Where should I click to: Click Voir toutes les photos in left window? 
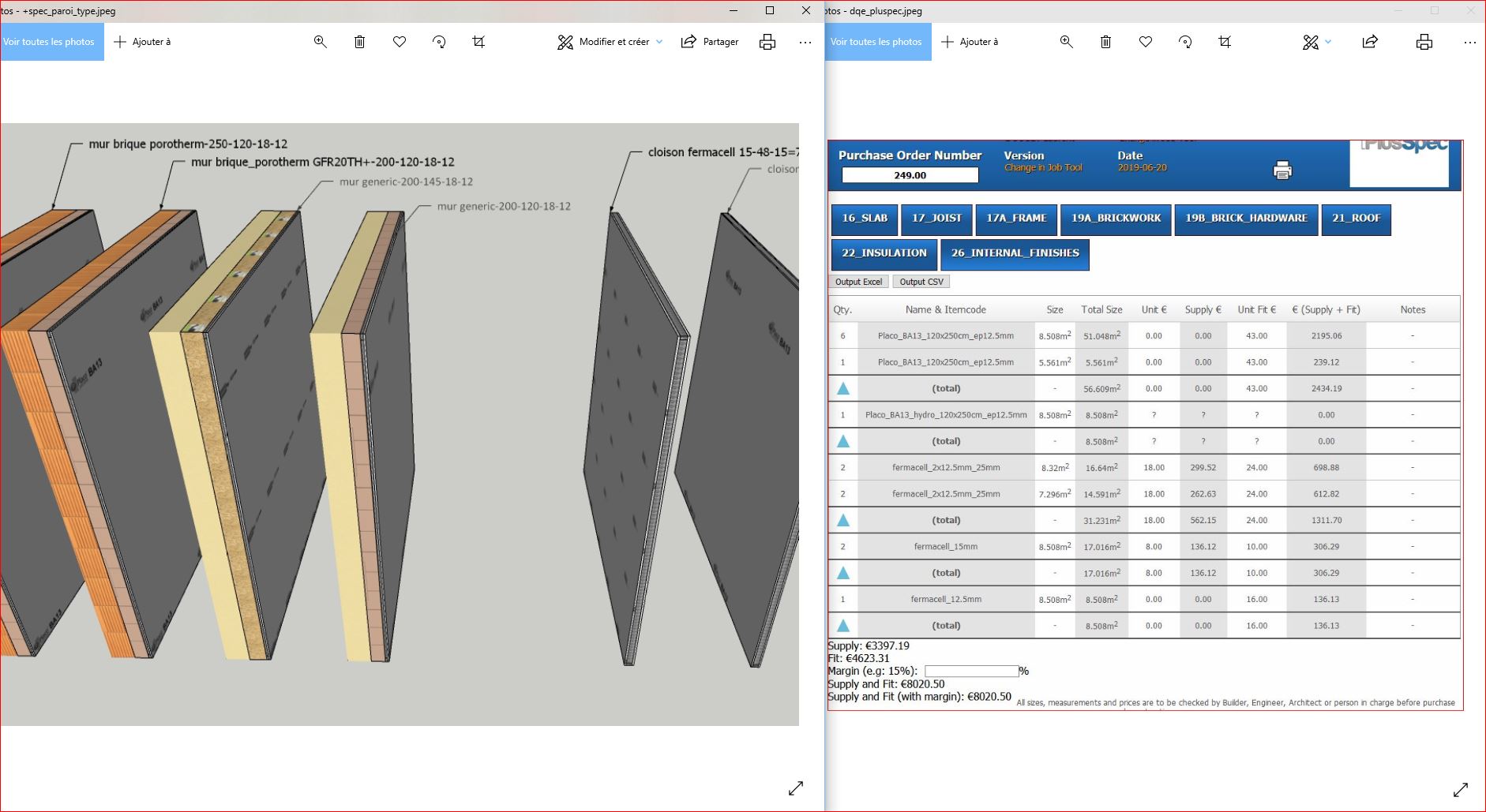(x=49, y=42)
